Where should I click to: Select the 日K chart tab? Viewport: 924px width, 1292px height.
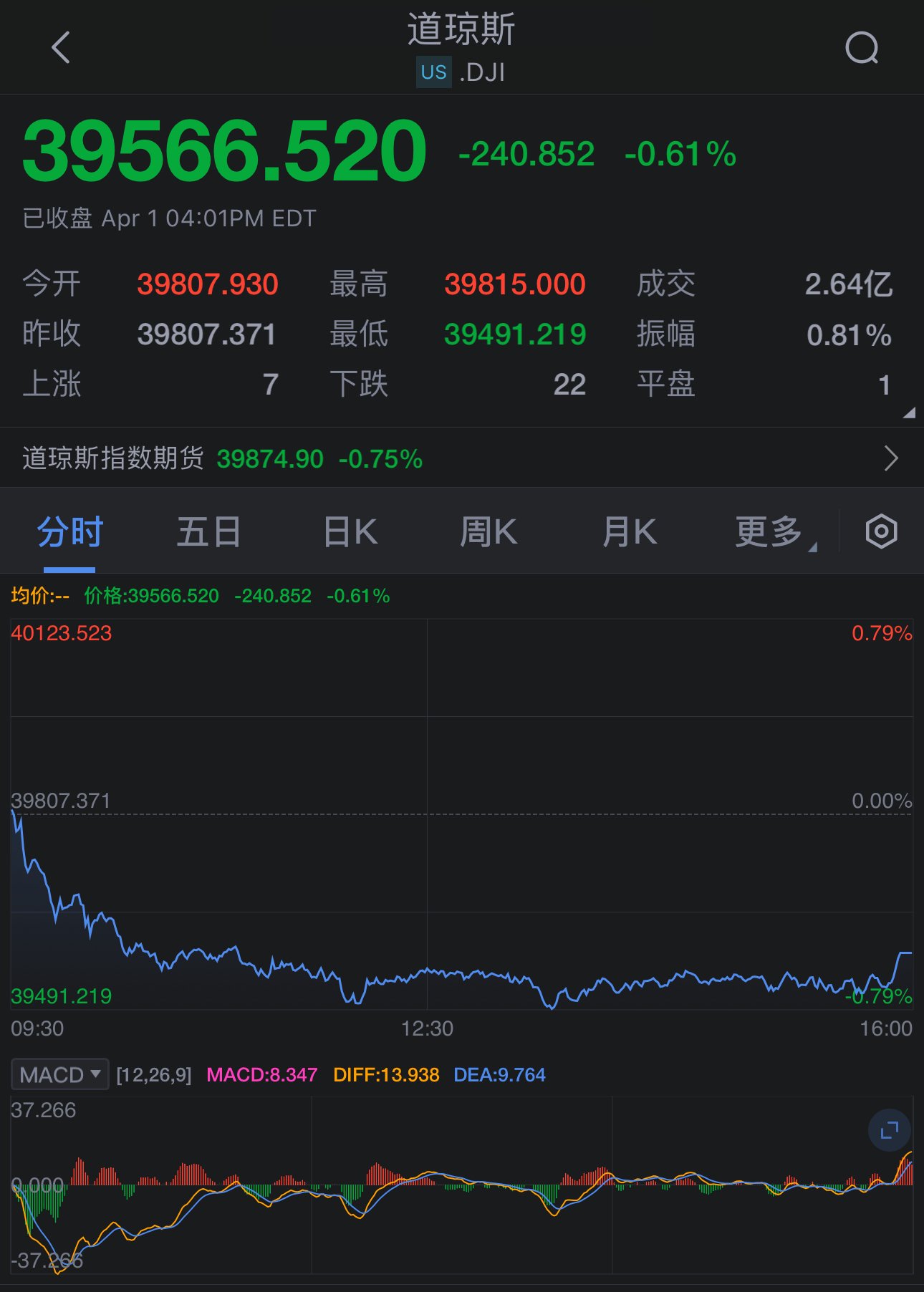pyautogui.click(x=350, y=532)
